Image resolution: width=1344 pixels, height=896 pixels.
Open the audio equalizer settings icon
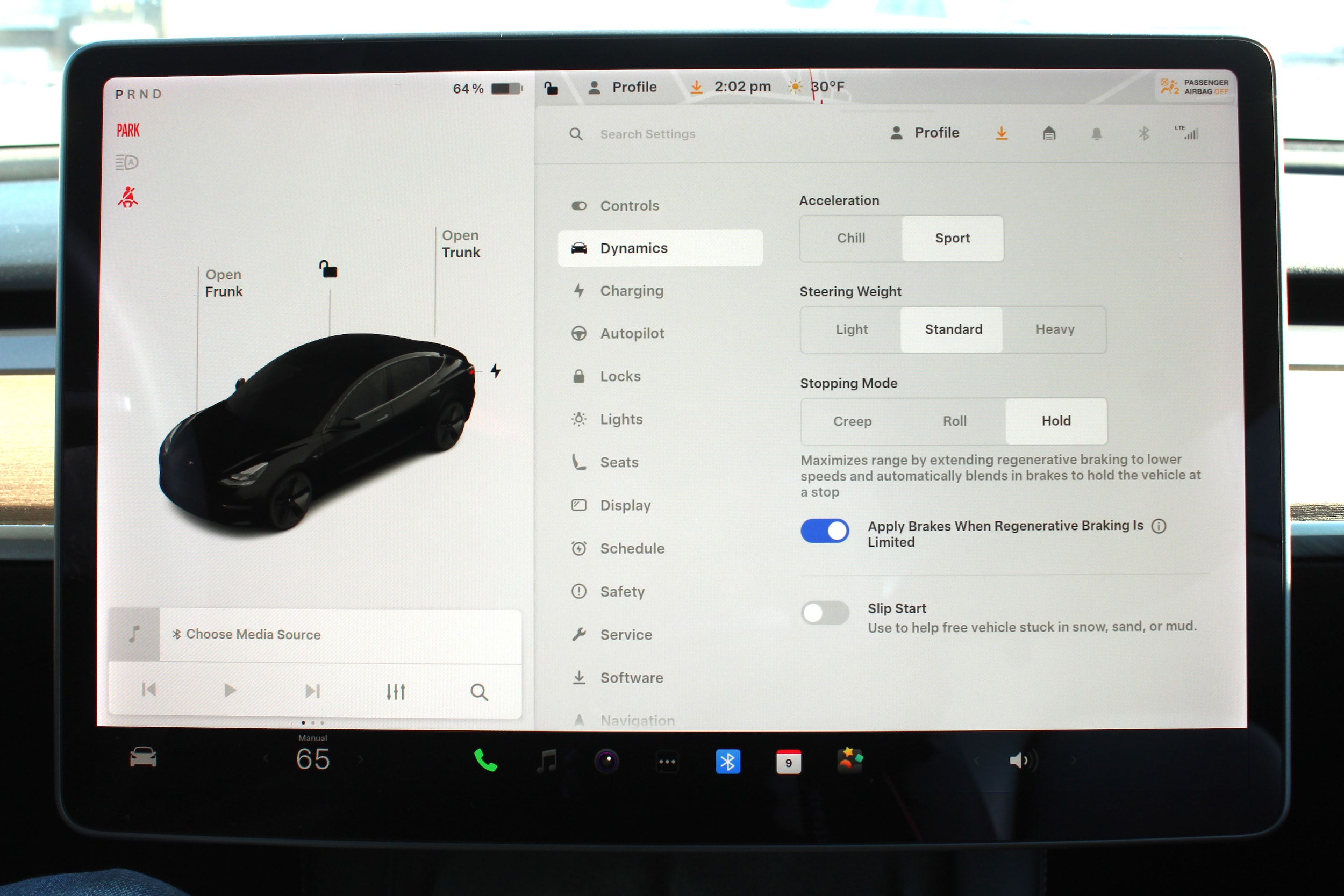pos(396,691)
